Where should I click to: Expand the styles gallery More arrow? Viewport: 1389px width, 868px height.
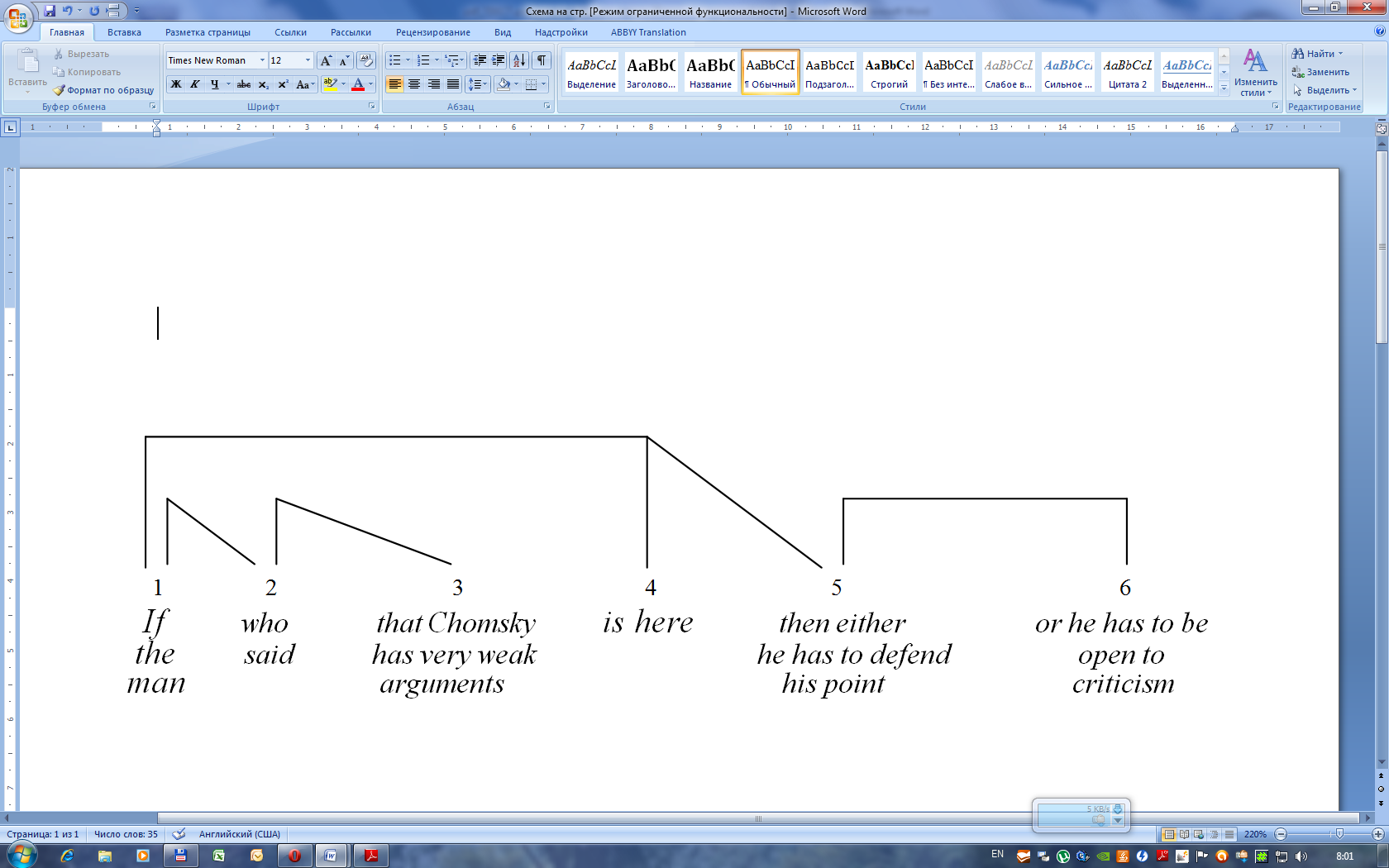pos(1224,88)
